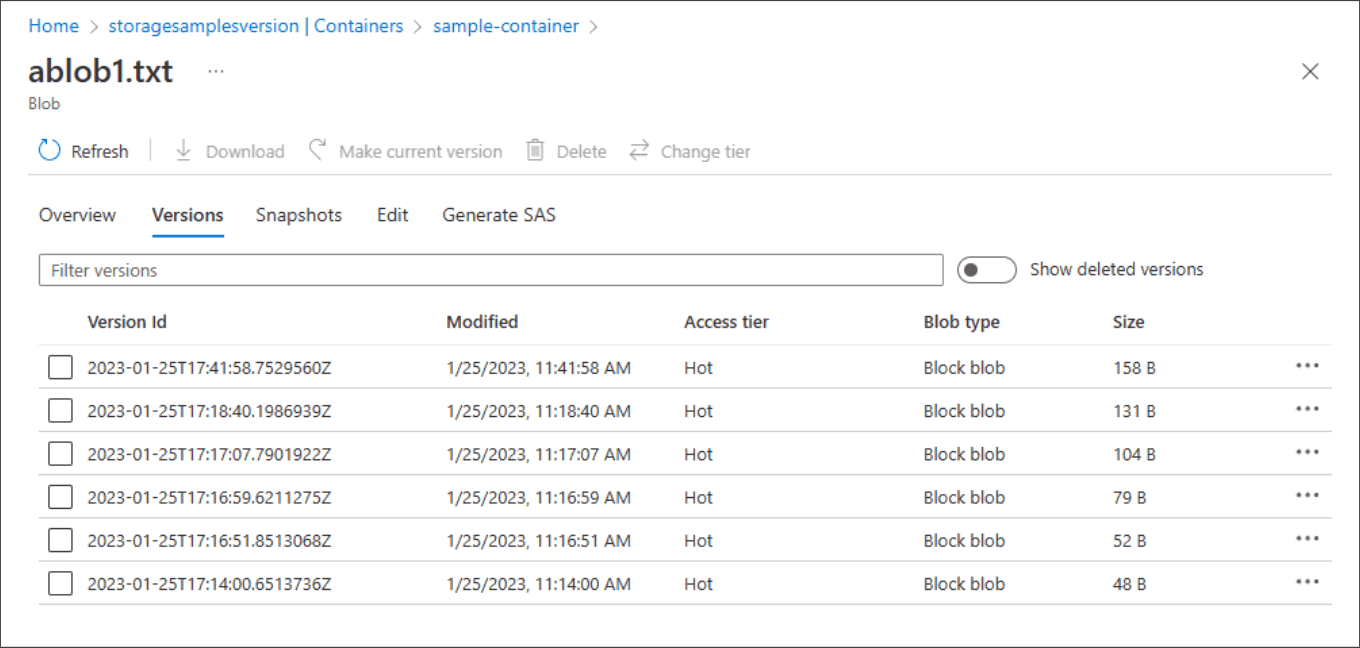Click the Make current version icon
The image size is (1360, 648).
click(318, 150)
